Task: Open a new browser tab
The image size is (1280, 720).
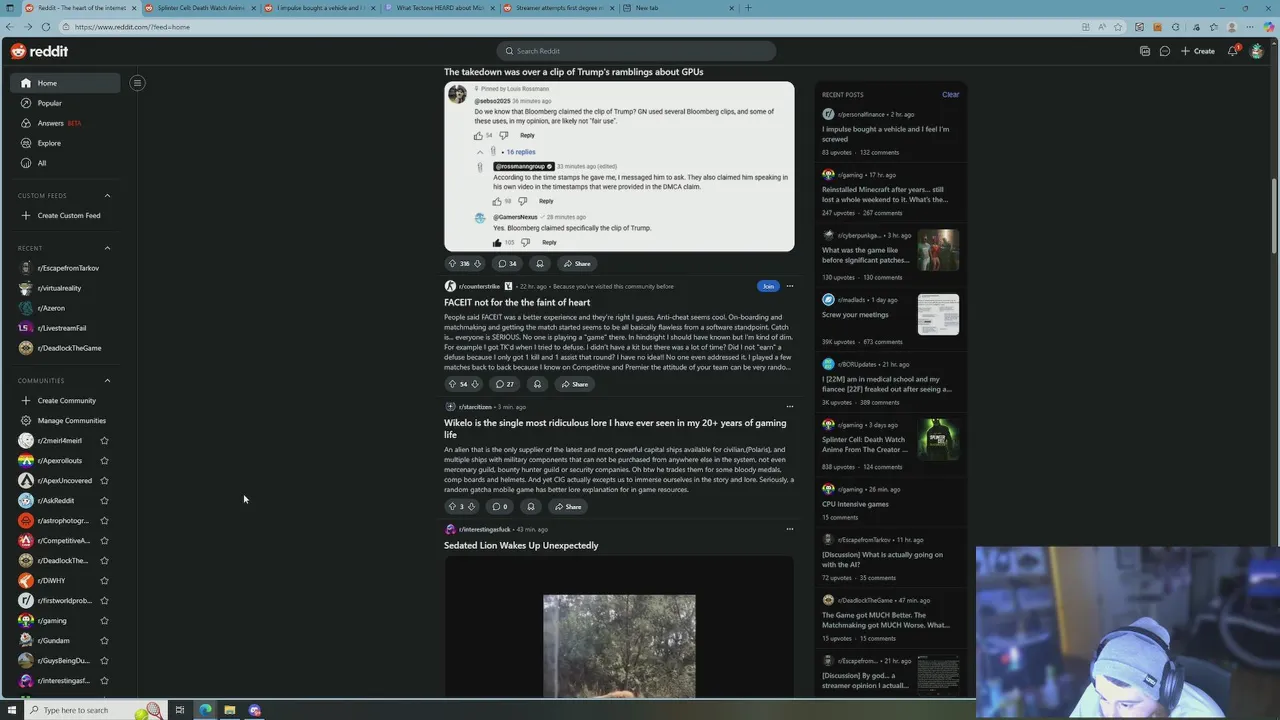Action: (748, 8)
